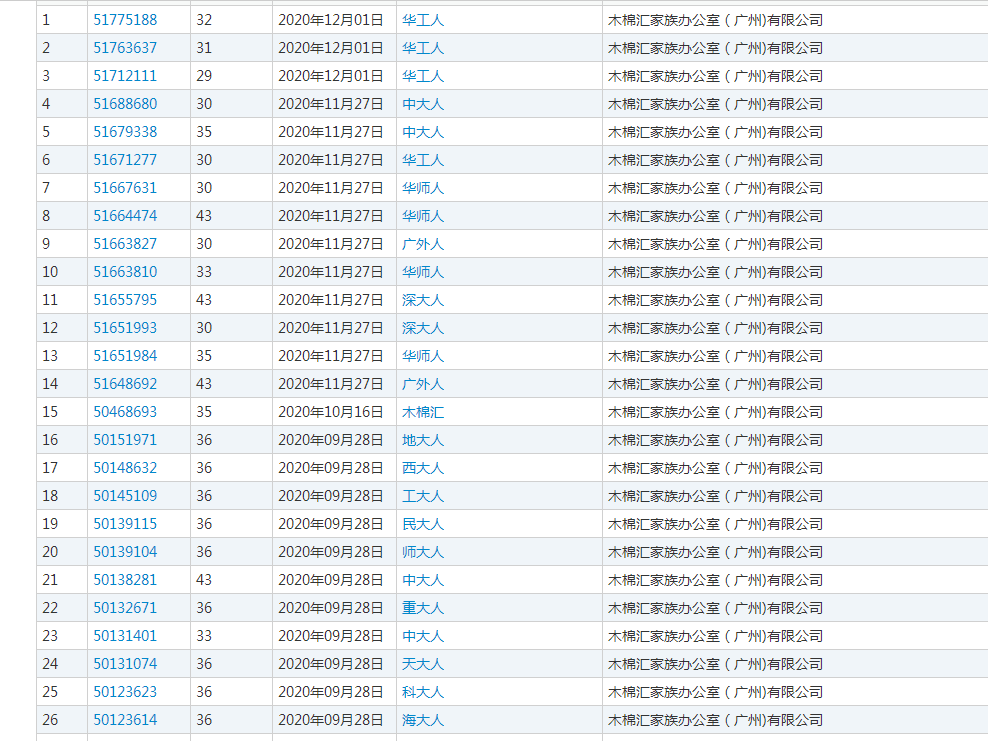Open registration number 51651993 link
Viewport: 988px width, 741px height.
tap(125, 328)
